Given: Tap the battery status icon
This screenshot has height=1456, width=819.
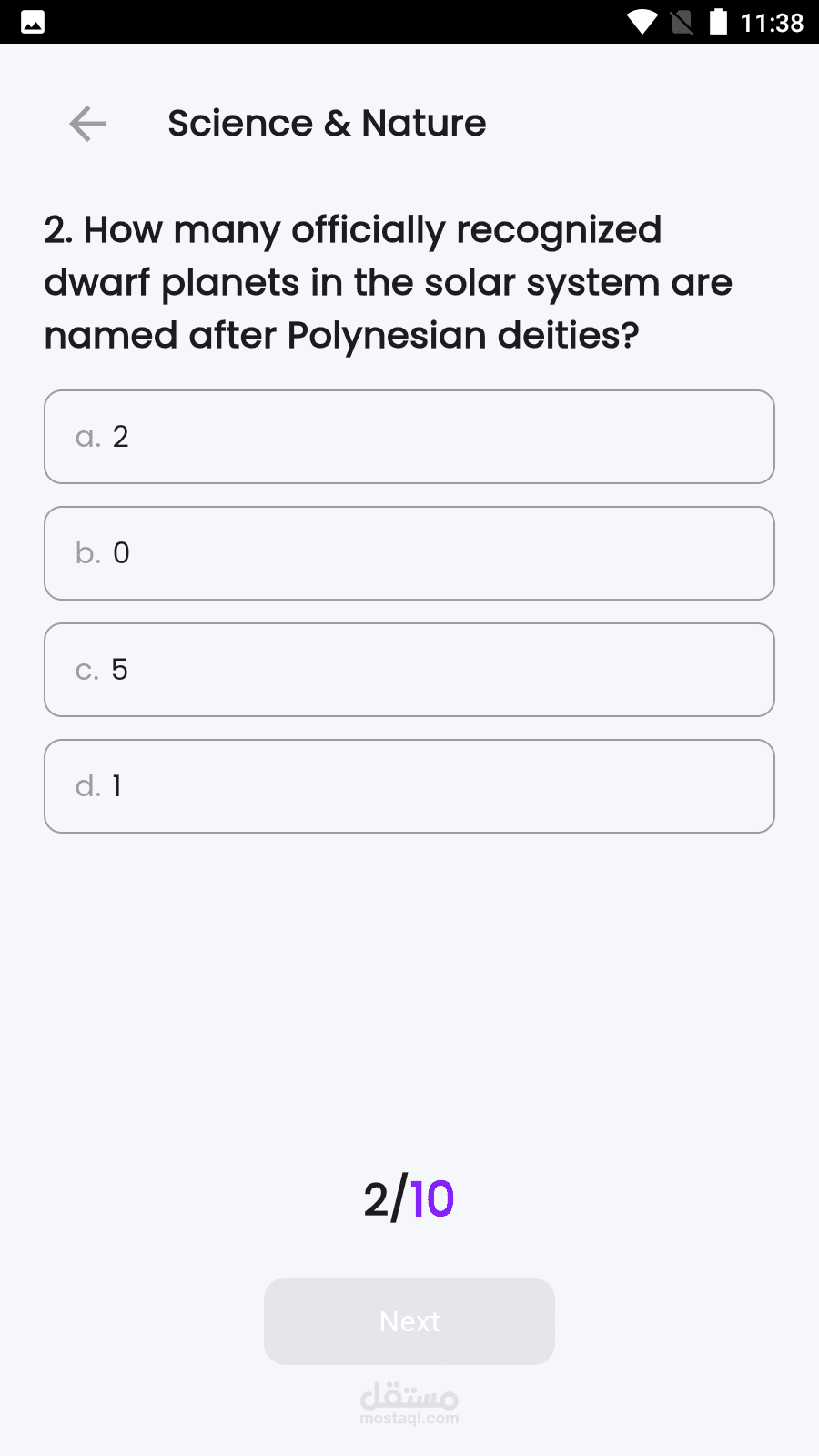Looking at the screenshot, I should pos(718,22).
